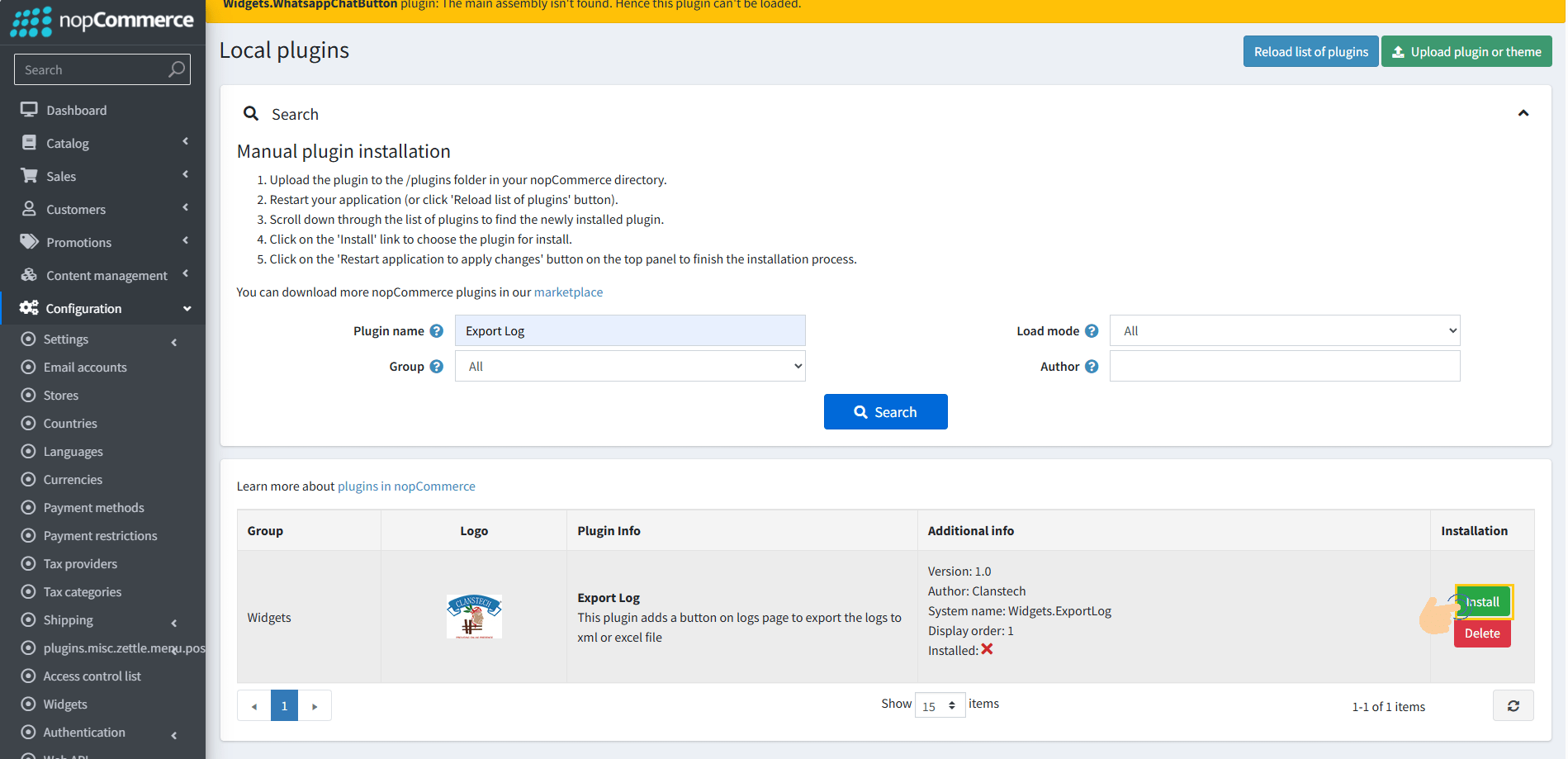1568x759 pixels.
Task: Go to next page of plugin results
Action: pyautogui.click(x=315, y=706)
